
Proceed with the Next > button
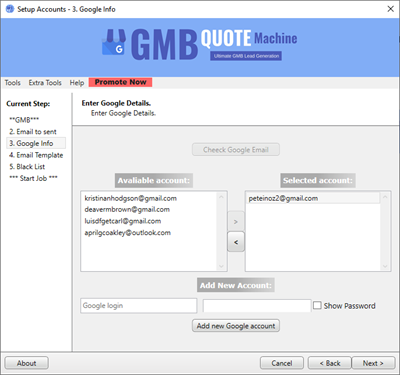(x=373, y=363)
